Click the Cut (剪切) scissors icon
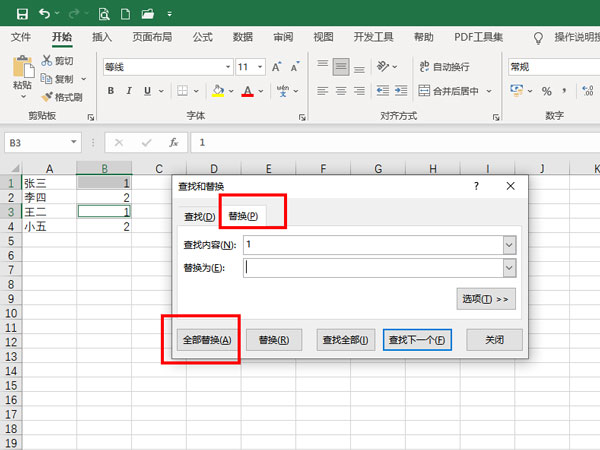 pyautogui.click(x=46, y=61)
